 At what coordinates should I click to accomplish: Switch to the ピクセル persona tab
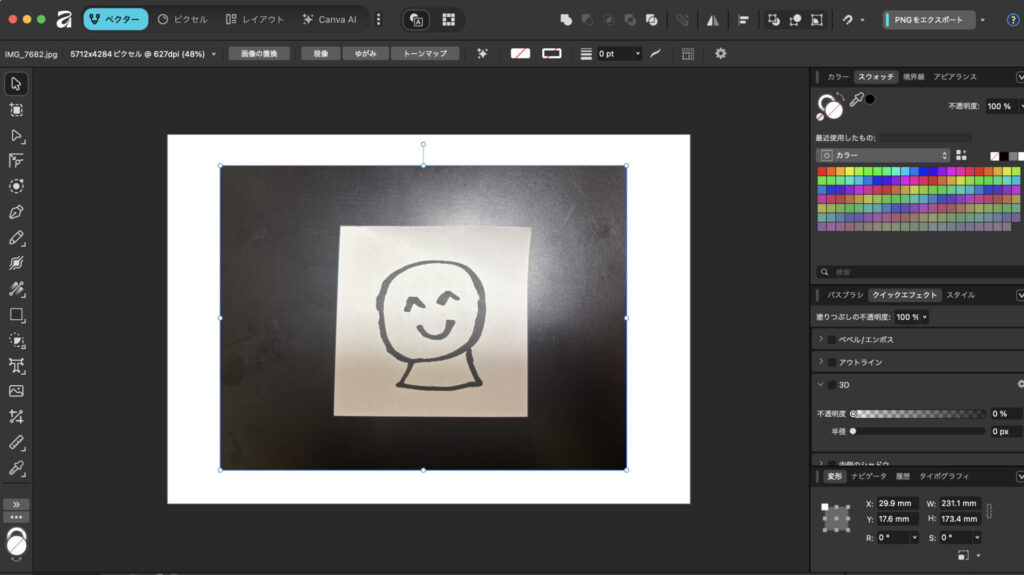[183, 19]
